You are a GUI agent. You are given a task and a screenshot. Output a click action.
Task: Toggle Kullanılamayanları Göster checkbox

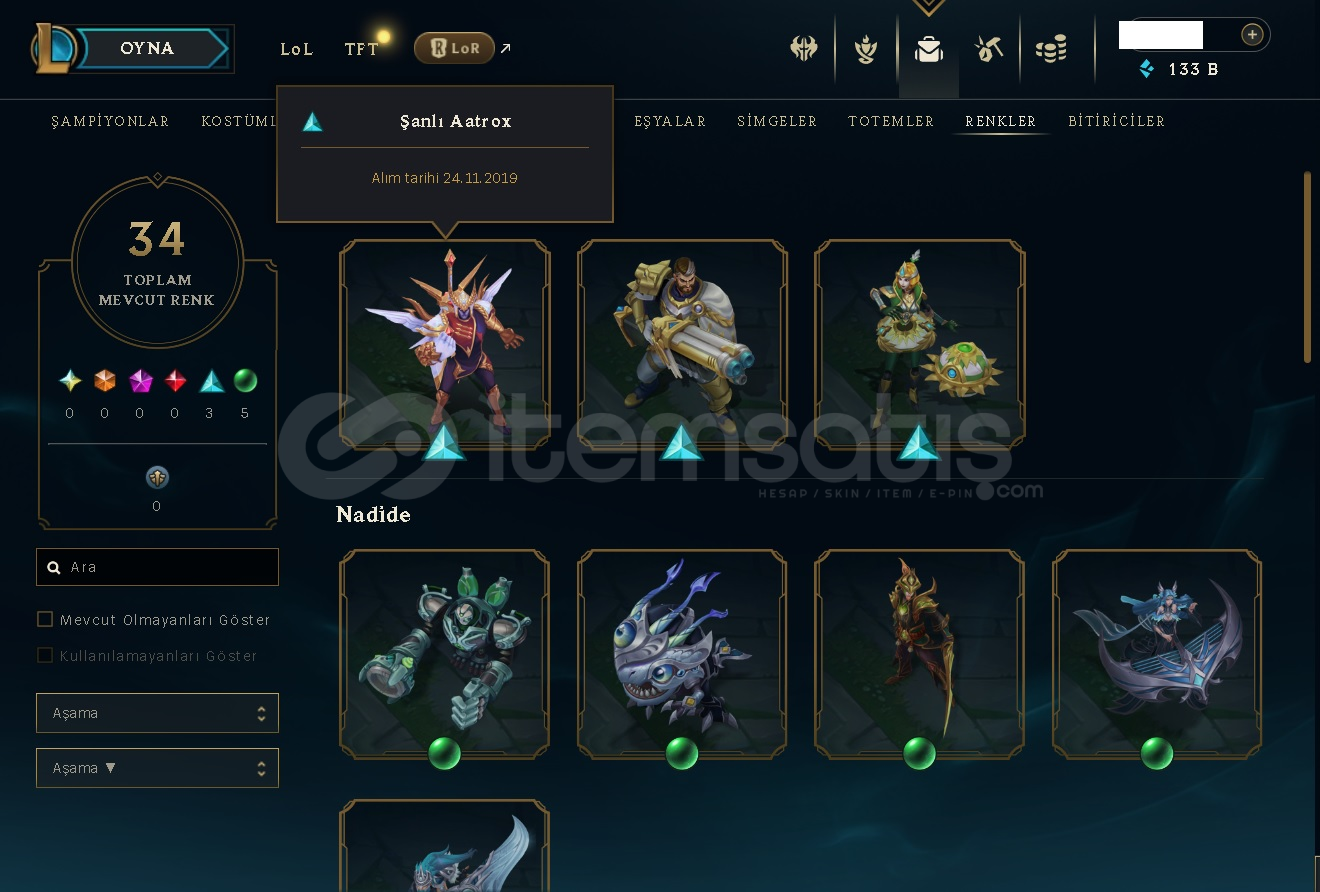coord(45,655)
